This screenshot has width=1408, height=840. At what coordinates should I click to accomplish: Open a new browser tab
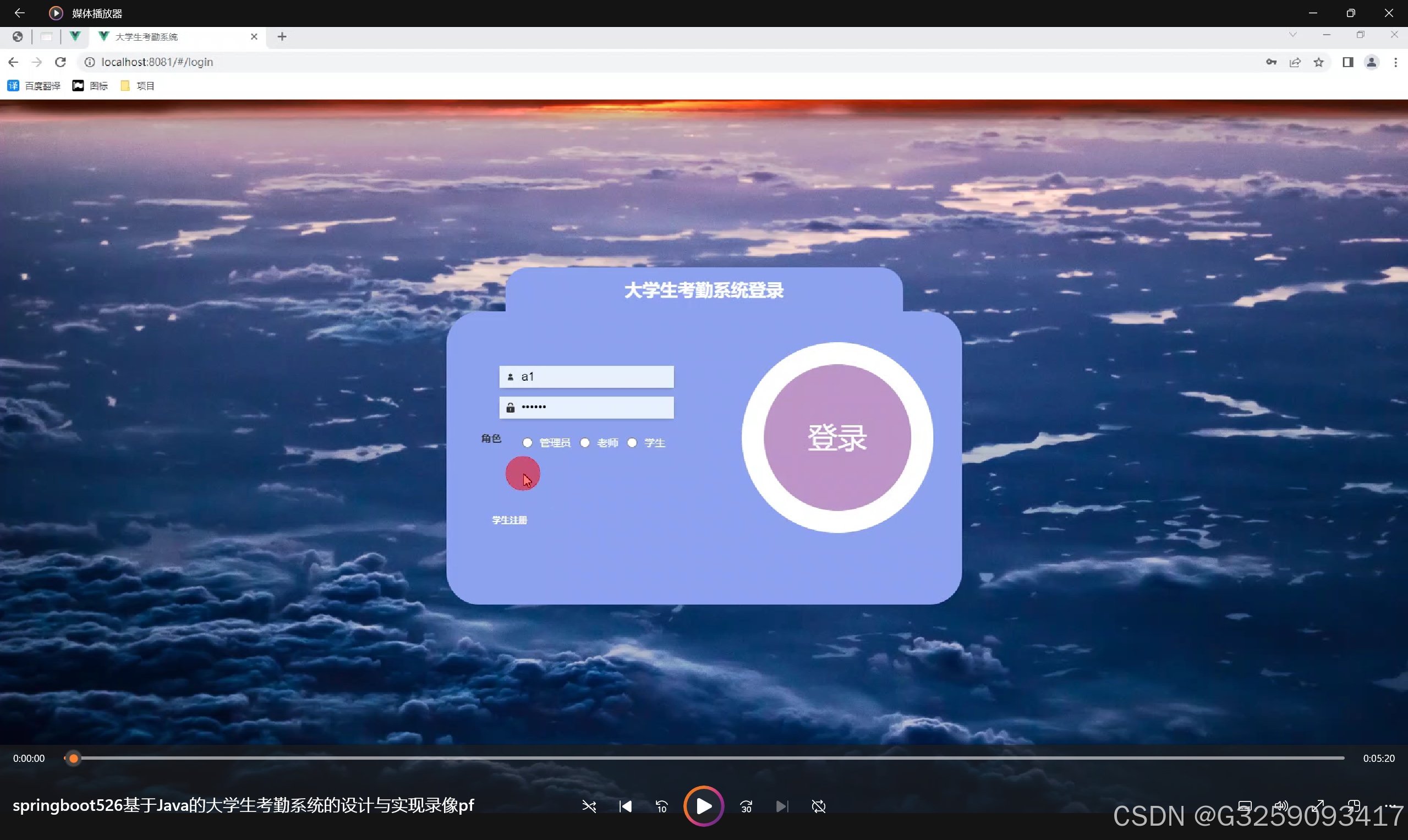click(x=282, y=37)
